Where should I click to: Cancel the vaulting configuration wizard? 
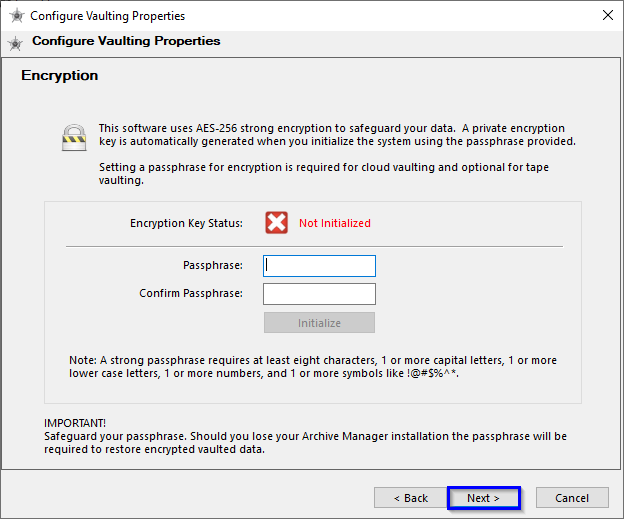tap(572, 498)
